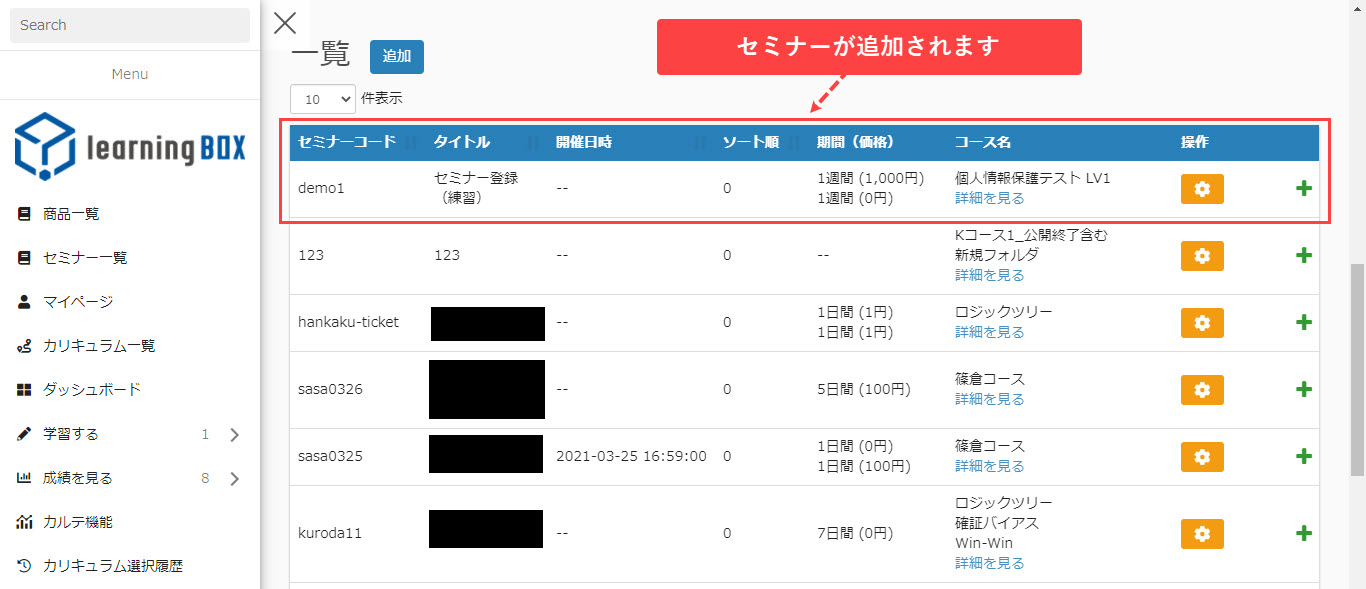
Task: Click the gear button for demo1 seminar
Action: point(1202,189)
